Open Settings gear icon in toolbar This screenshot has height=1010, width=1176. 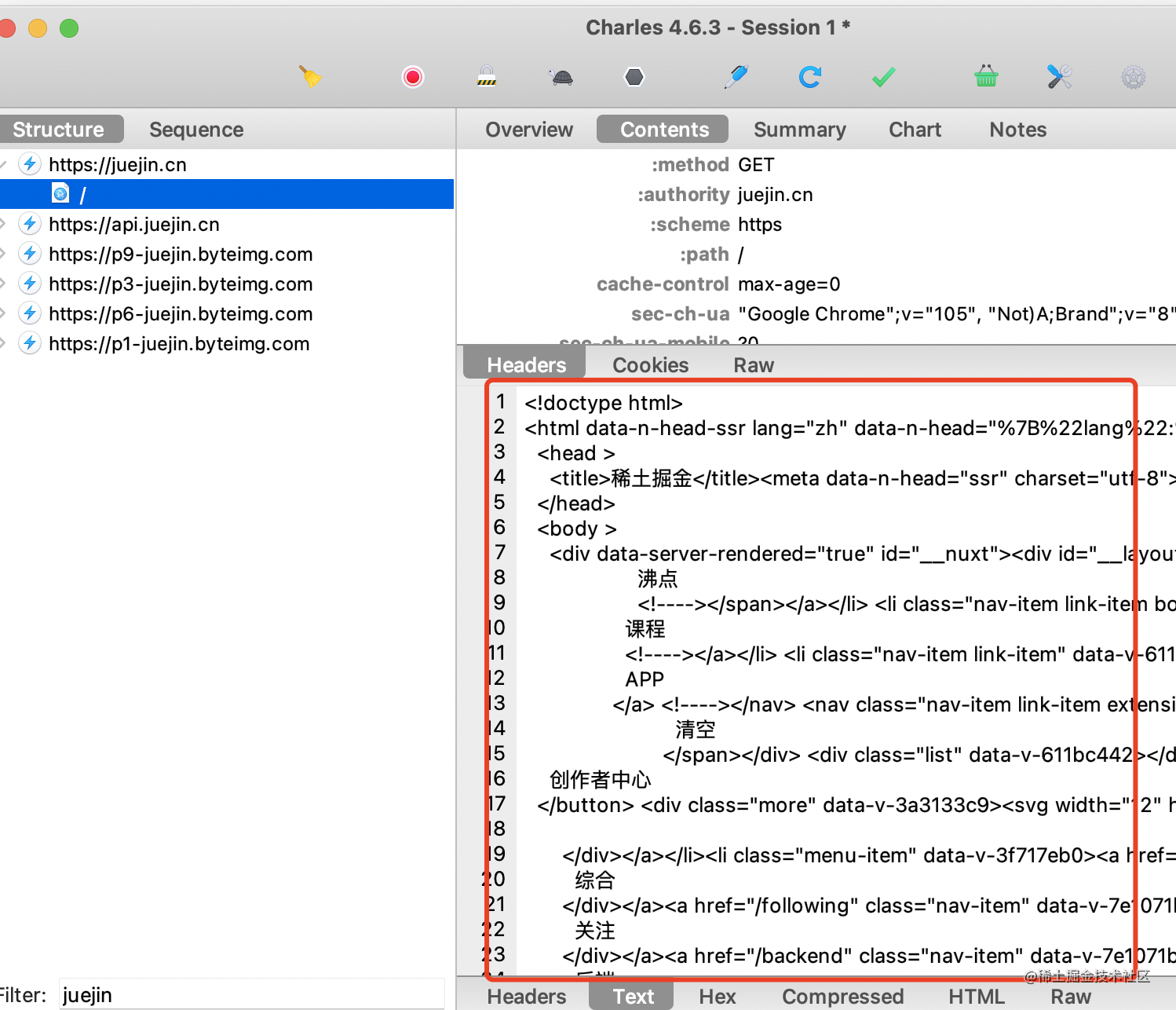pos(1134,77)
